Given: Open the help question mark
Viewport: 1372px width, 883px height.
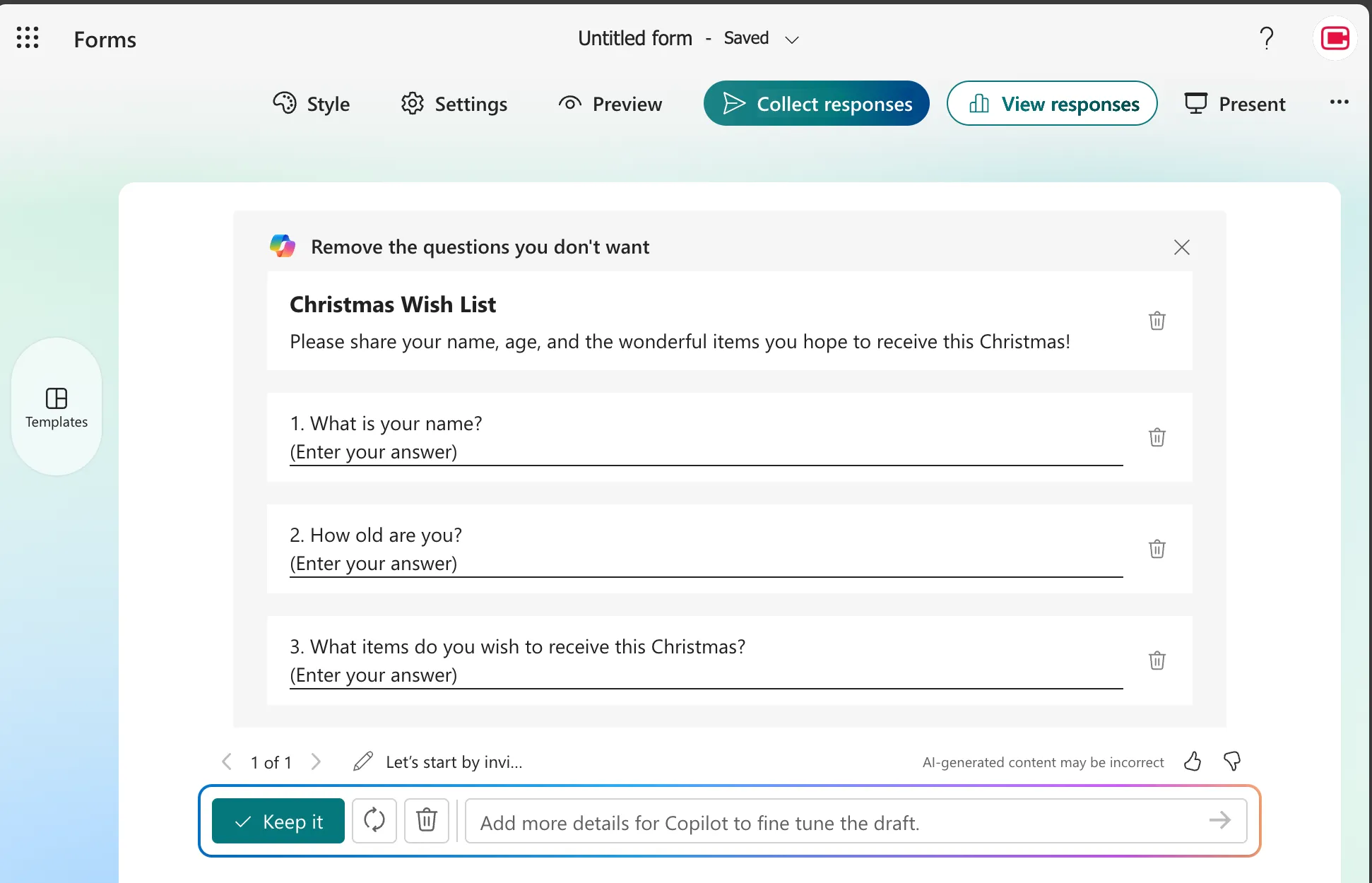Looking at the screenshot, I should click(x=1267, y=38).
